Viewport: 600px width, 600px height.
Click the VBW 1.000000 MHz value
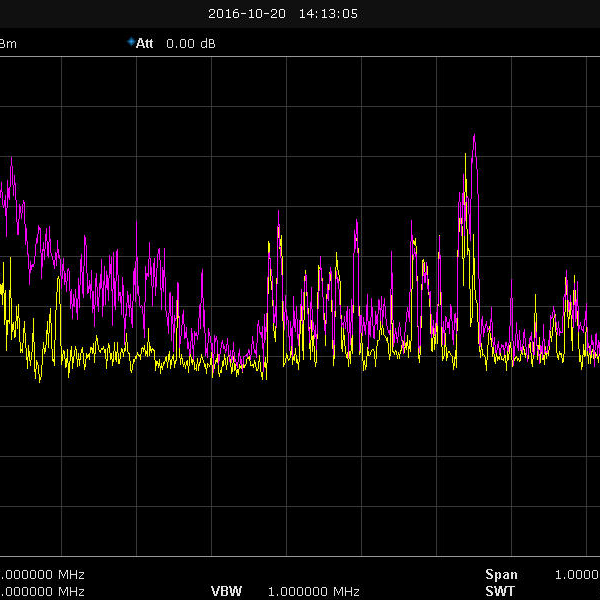pos(313,591)
